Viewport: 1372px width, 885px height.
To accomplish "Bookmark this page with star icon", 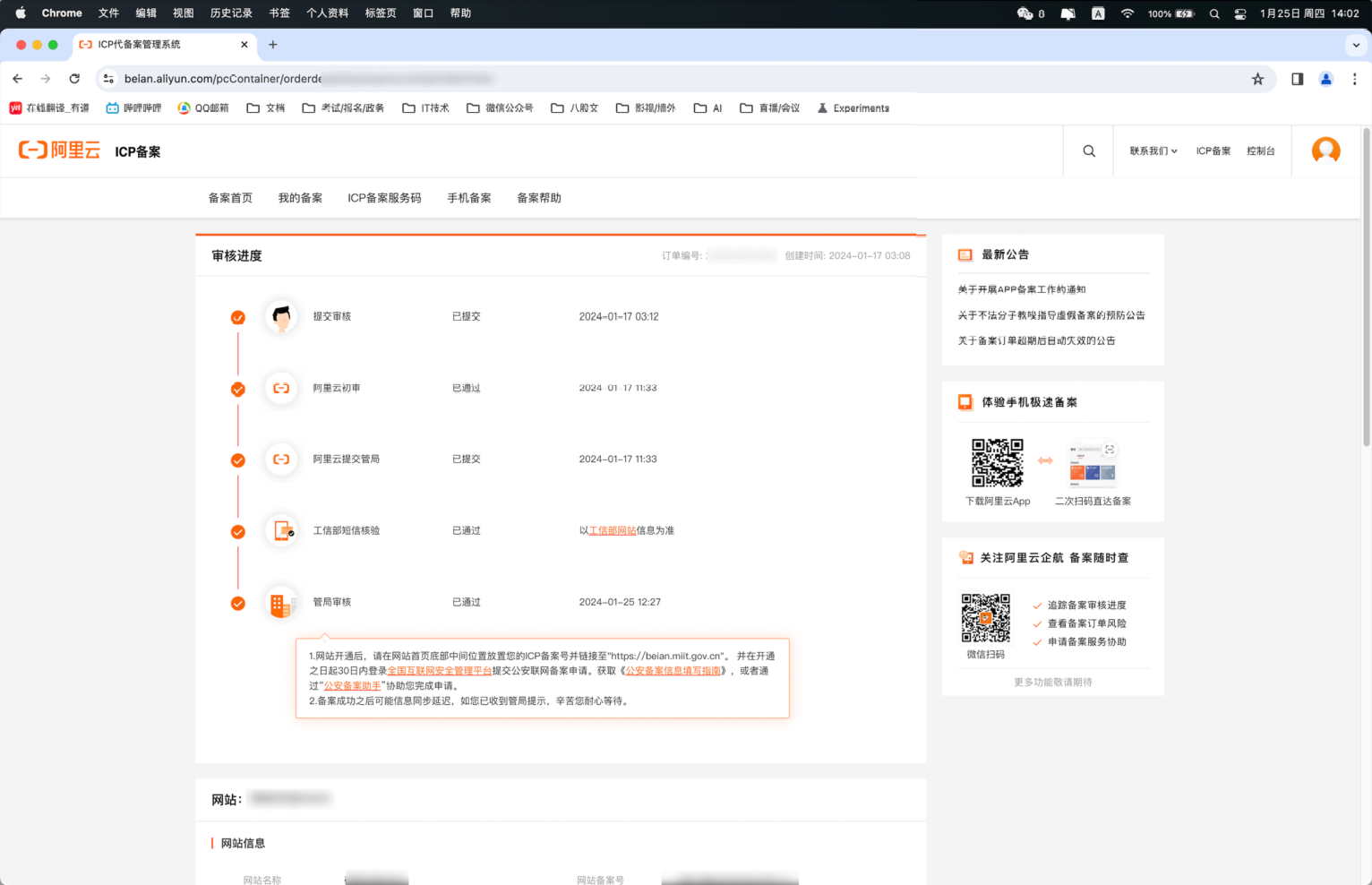I will pyautogui.click(x=1257, y=79).
